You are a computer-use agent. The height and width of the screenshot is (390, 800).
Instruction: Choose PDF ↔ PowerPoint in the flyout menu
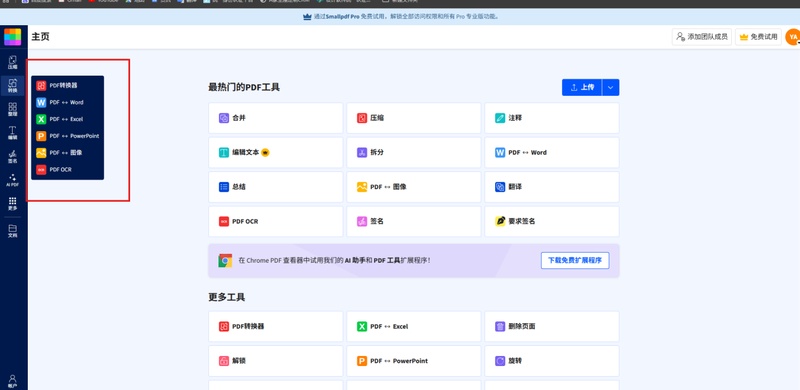pos(67,136)
